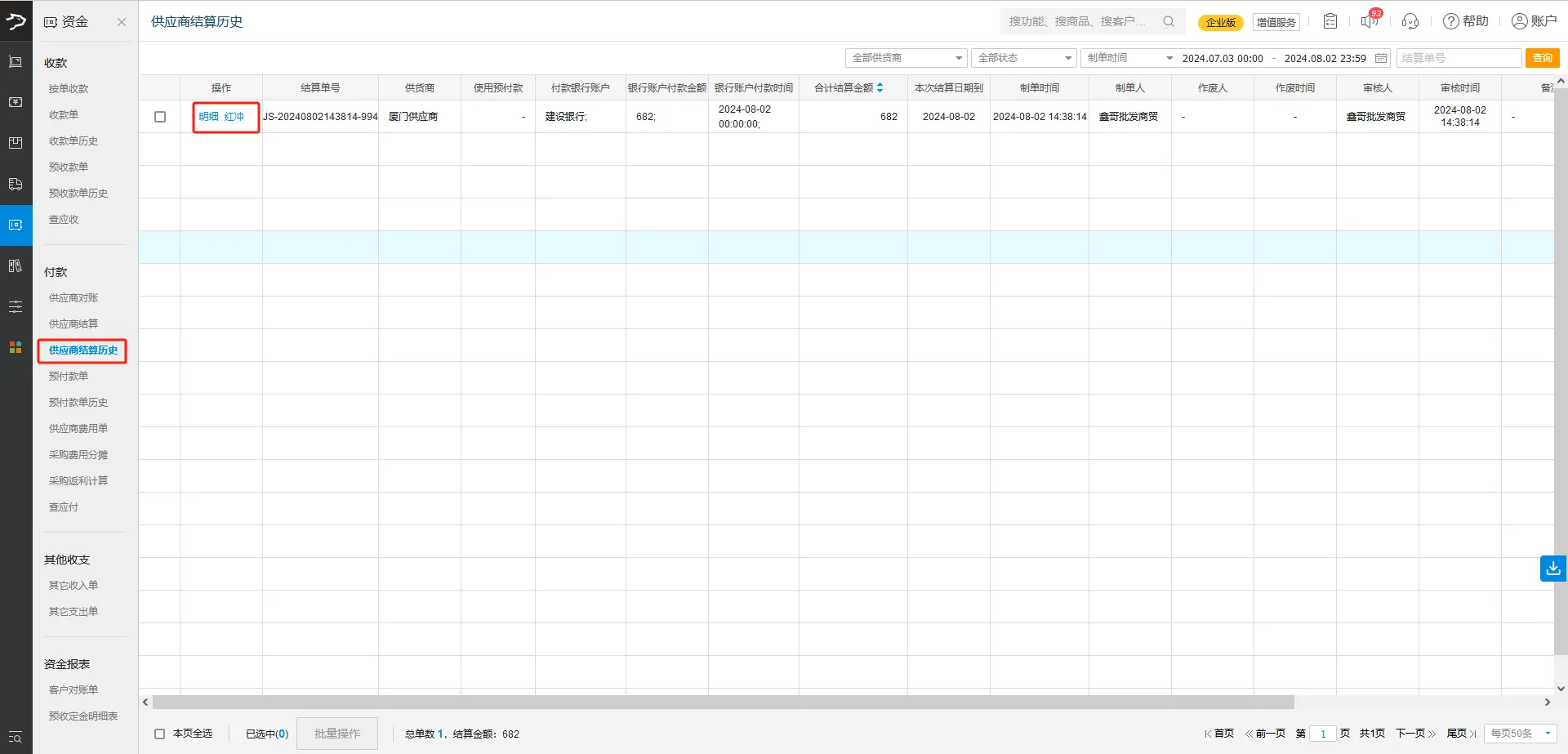This screenshot has width=1568, height=754.
Task: Open the delivery truck module in sidebar
Action: (16, 184)
